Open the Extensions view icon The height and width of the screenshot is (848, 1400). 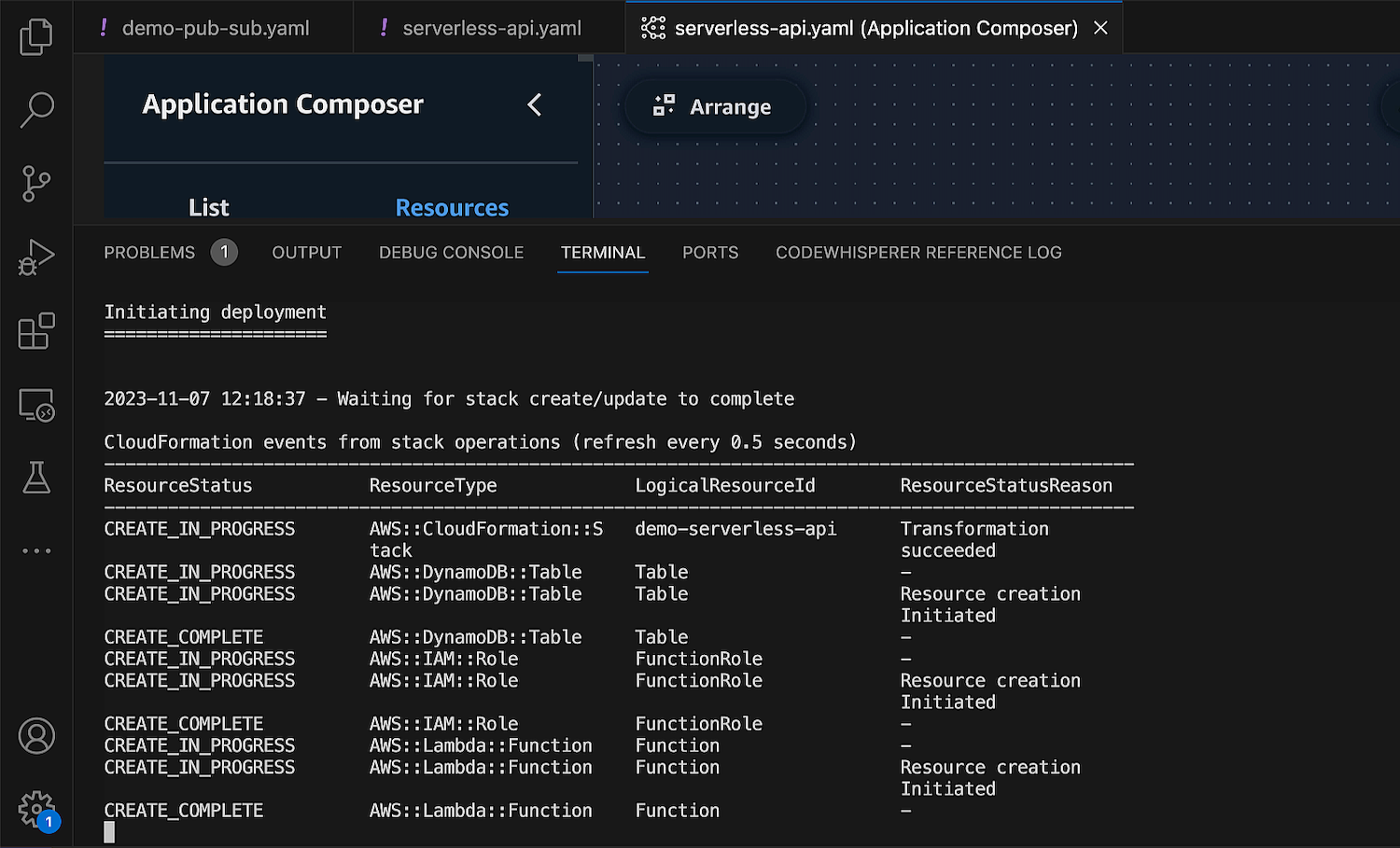[x=36, y=331]
